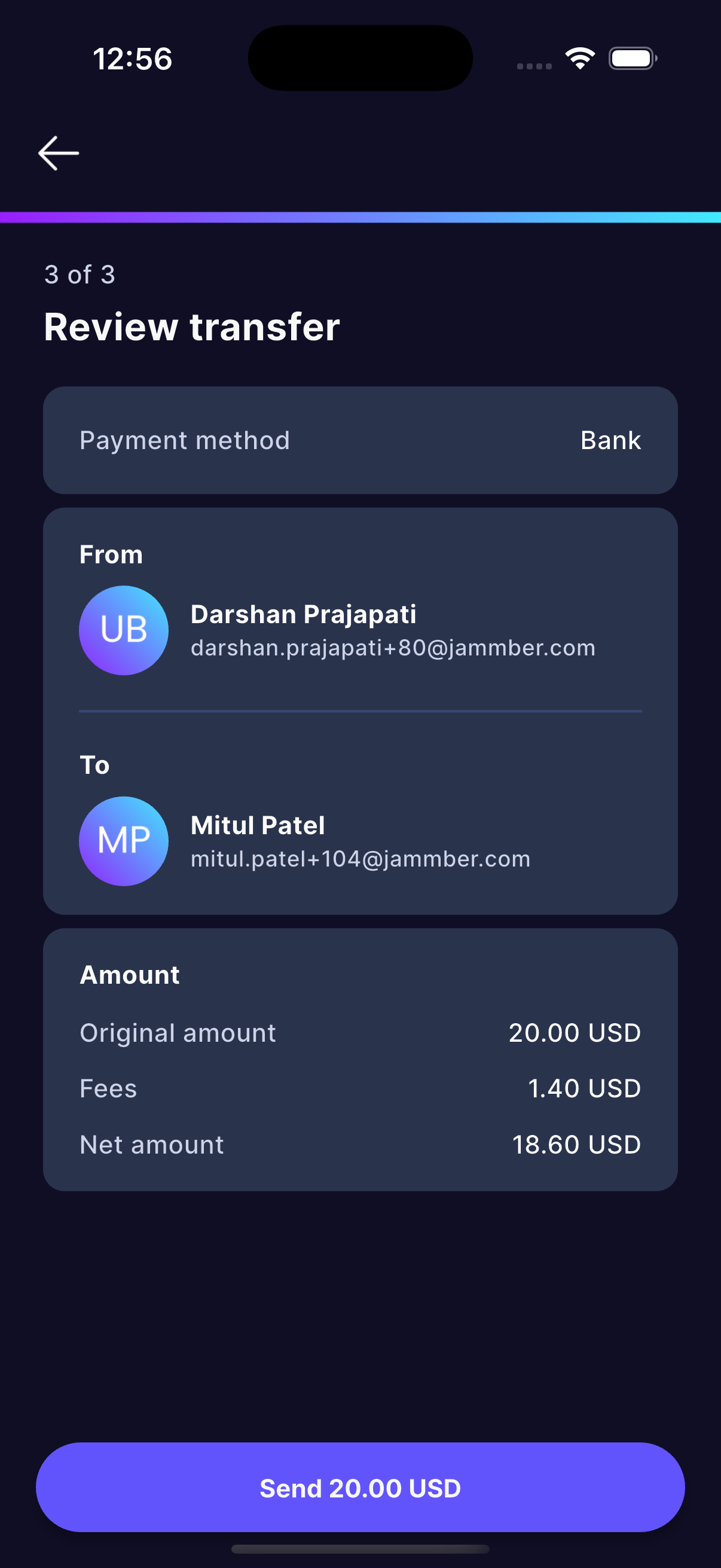Tap the Wi-Fi status icon
Image resolution: width=721 pixels, height=1568 pixels.
tap(580, 59)
